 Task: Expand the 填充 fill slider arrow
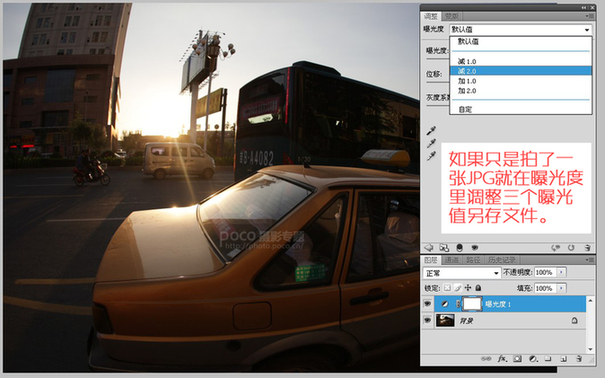pos(561,288)
